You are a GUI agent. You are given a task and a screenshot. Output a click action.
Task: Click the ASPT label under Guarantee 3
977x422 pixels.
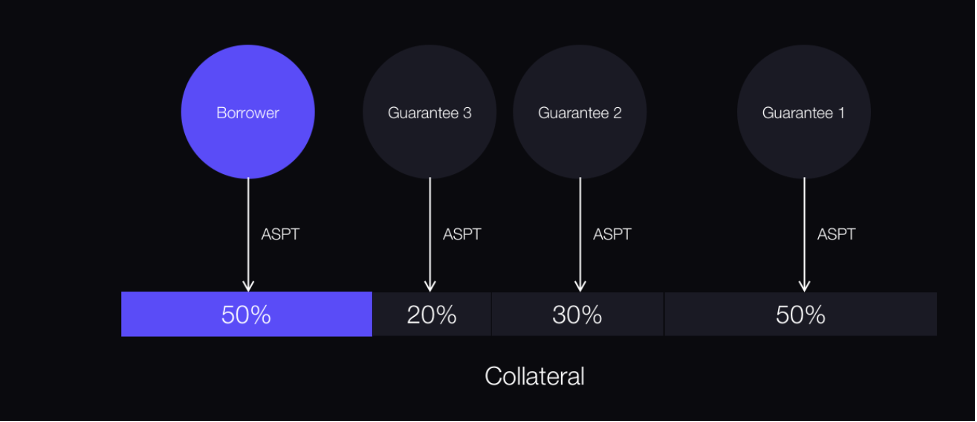(462, 235)
